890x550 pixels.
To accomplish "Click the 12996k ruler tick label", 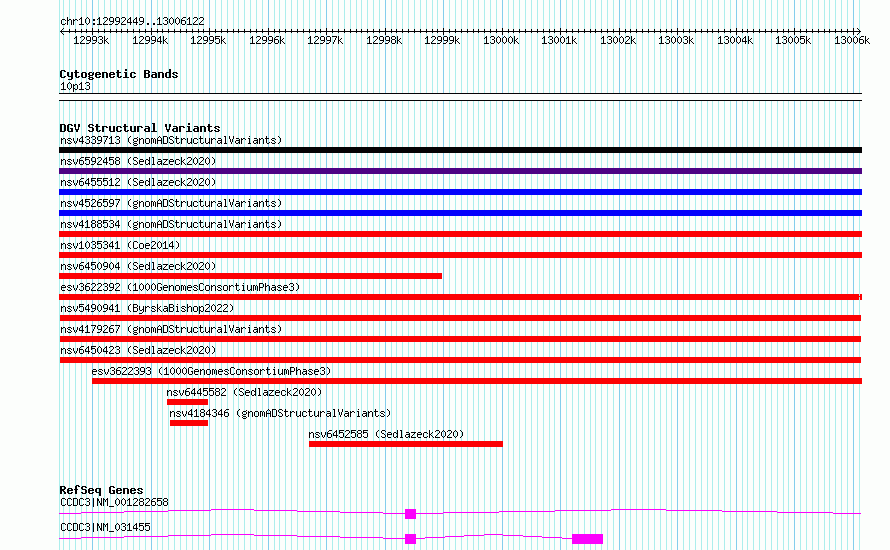I will (267, 40).
